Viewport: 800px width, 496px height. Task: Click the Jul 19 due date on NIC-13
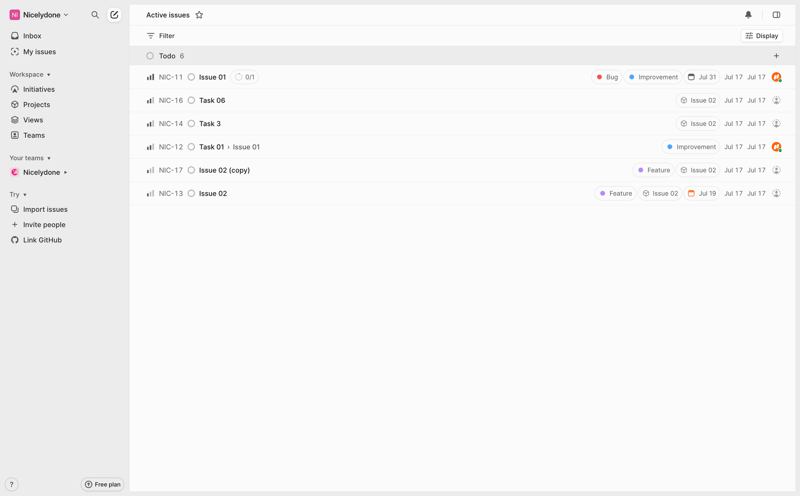(702, 193)
